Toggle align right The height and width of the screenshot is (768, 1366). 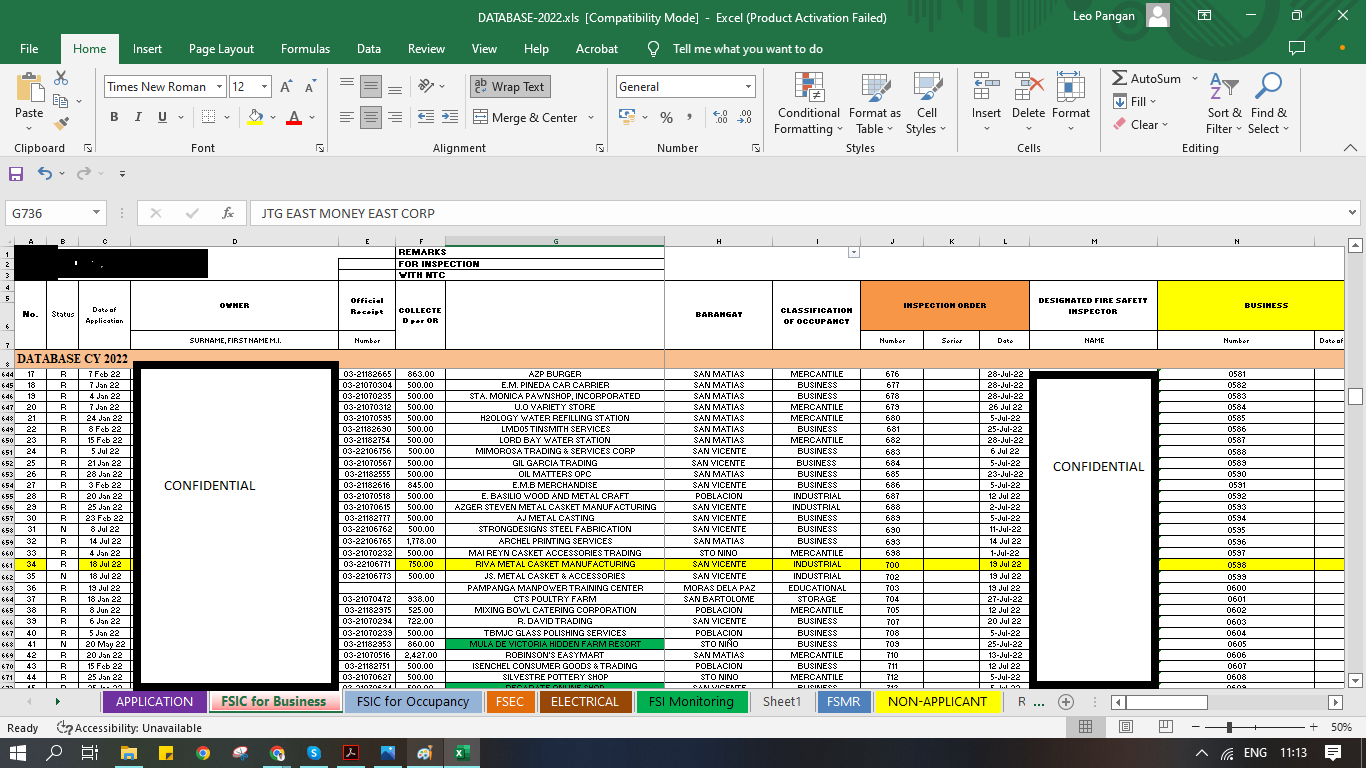point(395,118)
